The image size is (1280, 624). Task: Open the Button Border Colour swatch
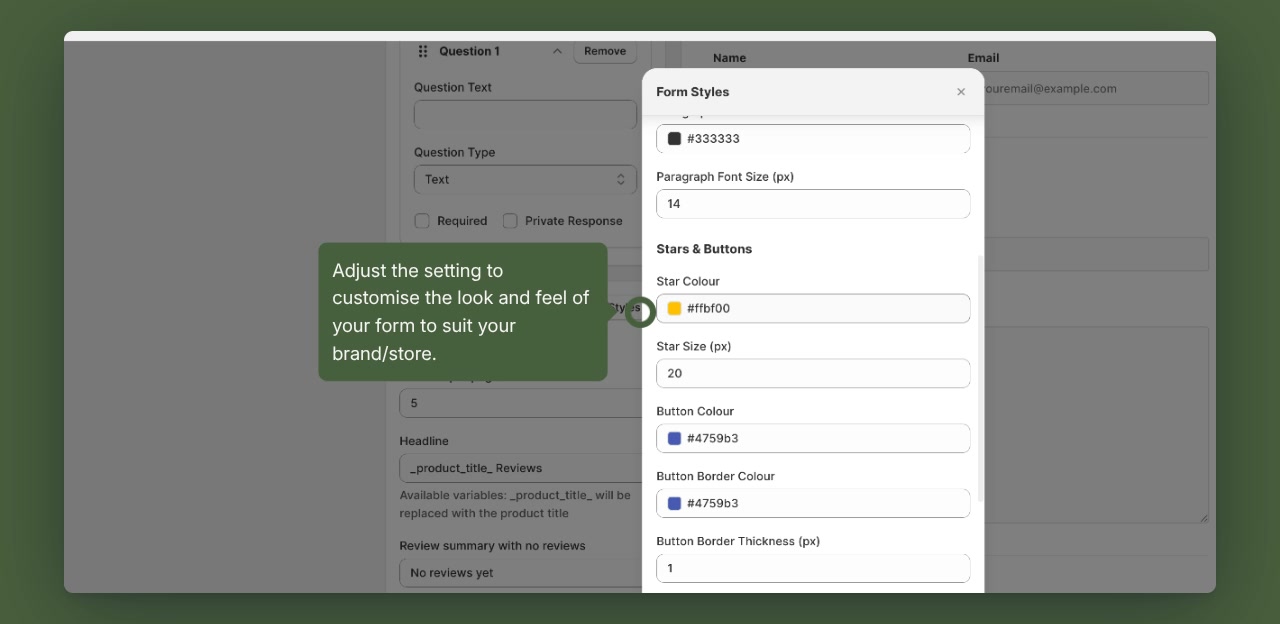675,503
